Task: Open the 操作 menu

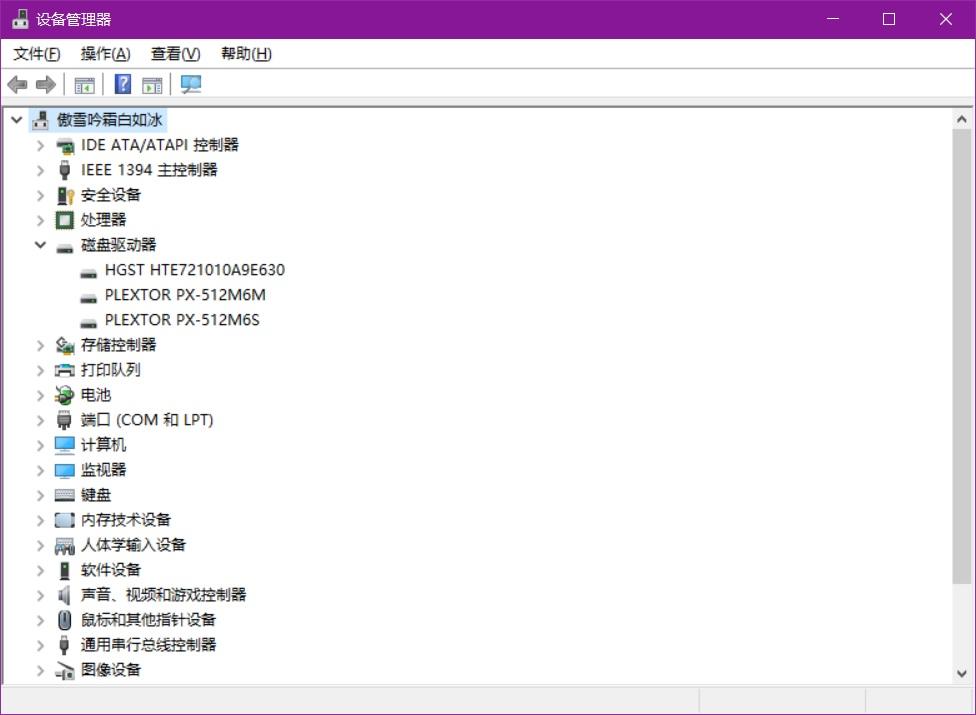Action: click(104, 53)
